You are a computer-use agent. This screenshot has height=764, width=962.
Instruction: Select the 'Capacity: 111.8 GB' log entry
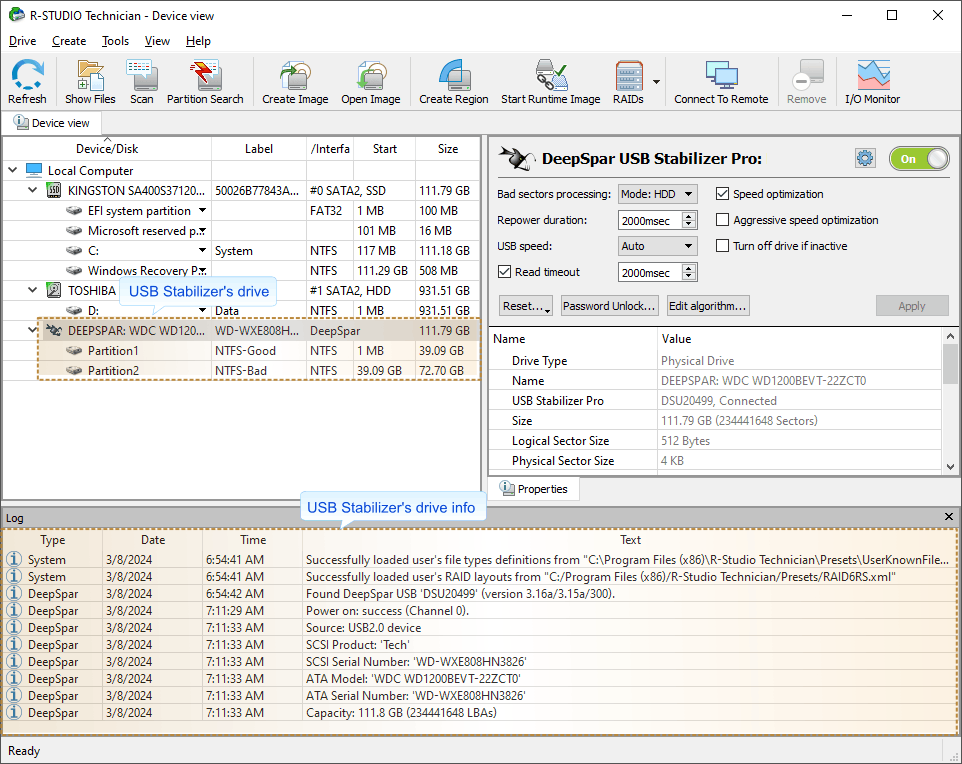(479, 712)
